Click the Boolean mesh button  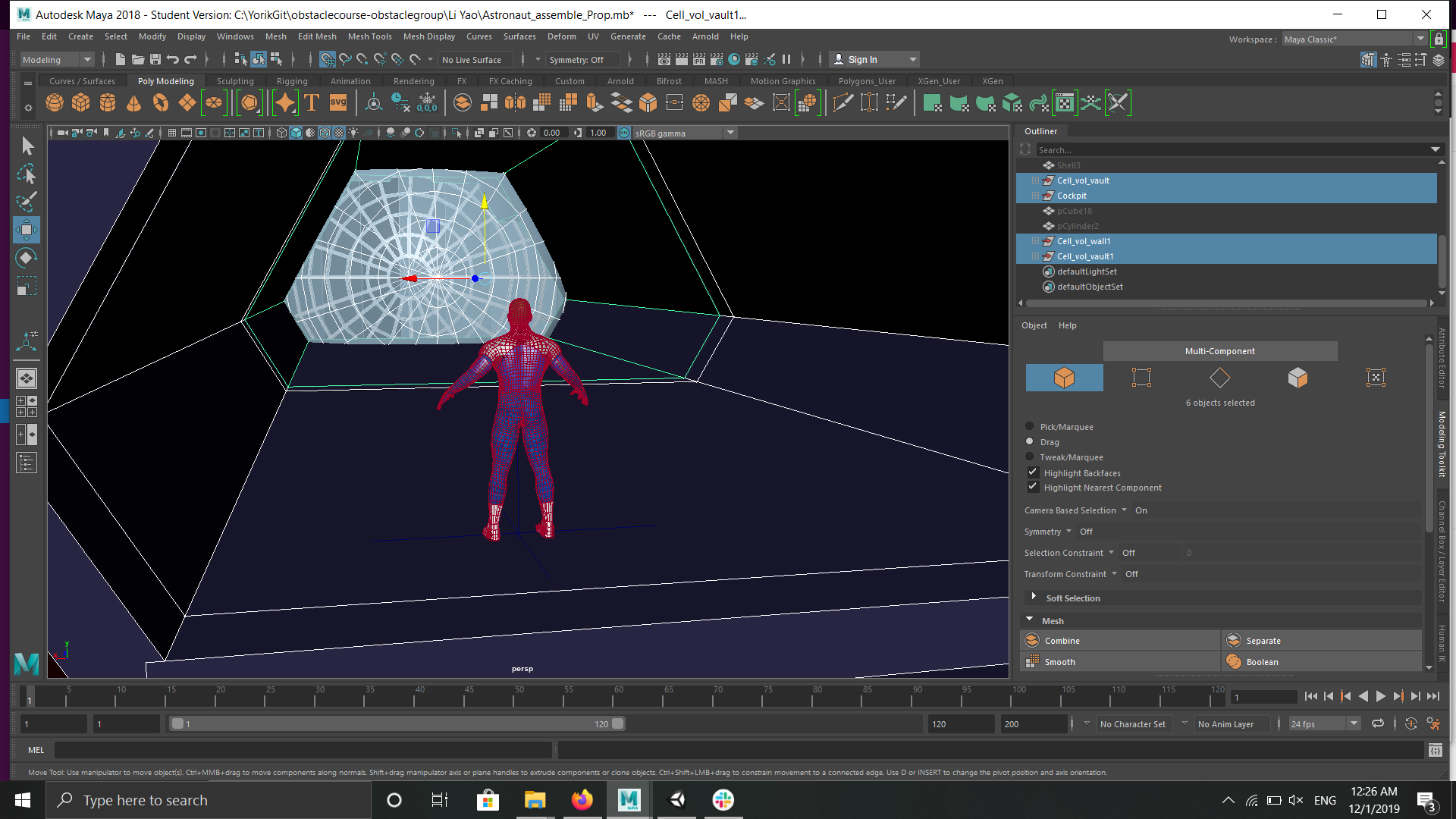pyautogui.click(x=1262, y=662)
